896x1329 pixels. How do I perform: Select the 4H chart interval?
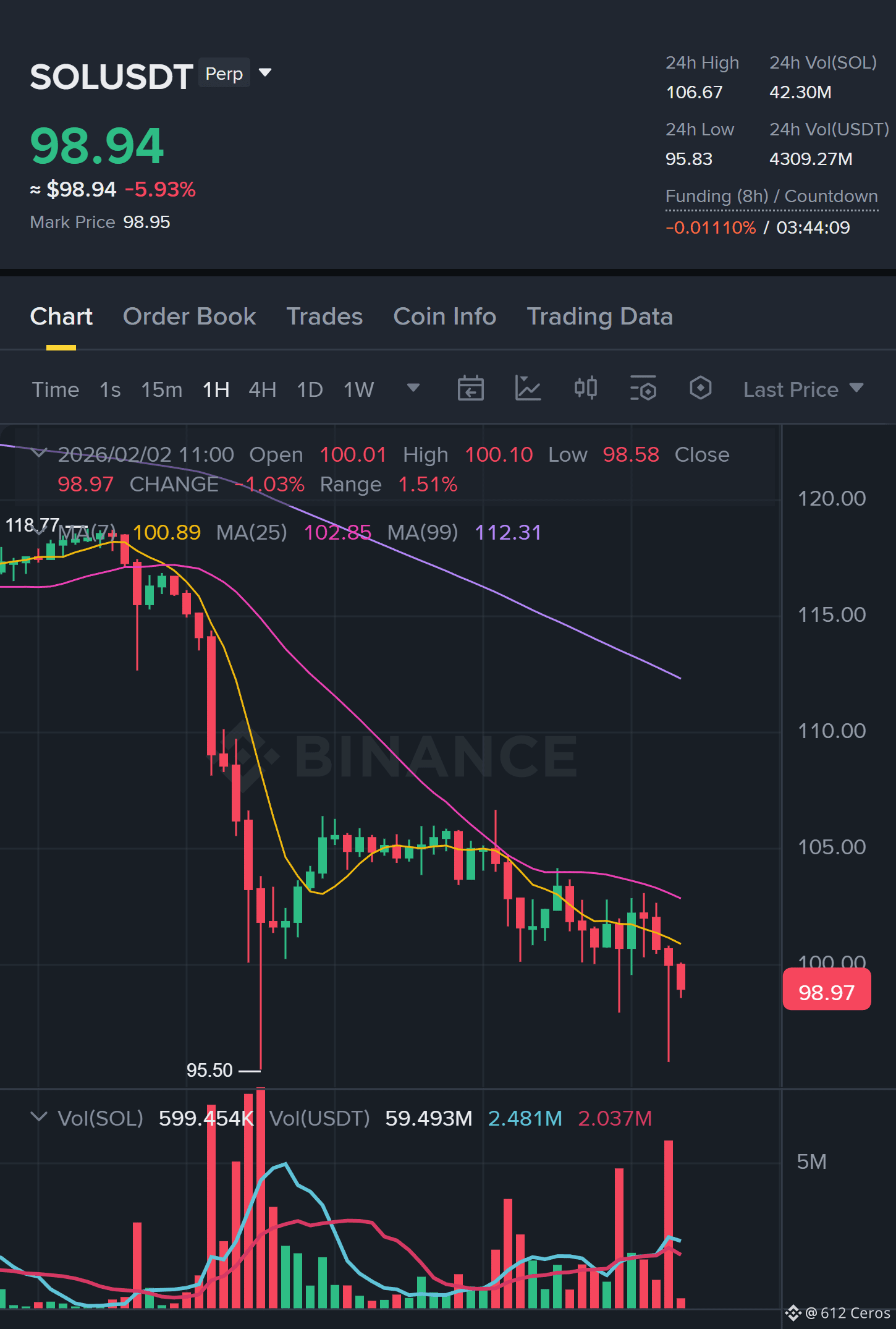coord(262,389)
